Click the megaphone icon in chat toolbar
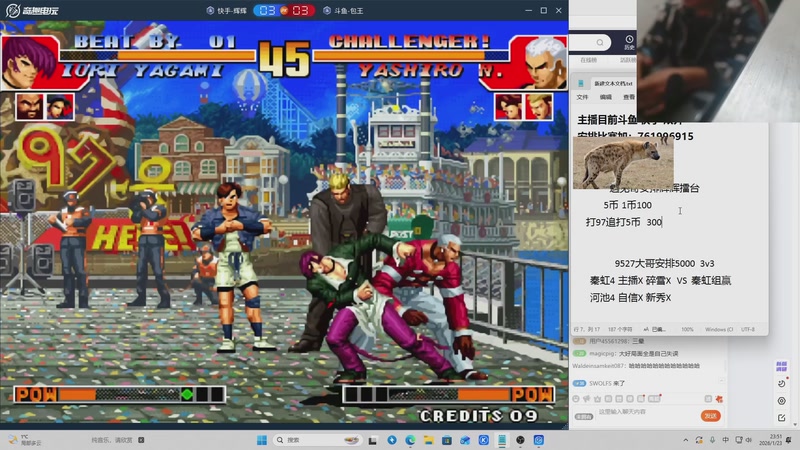Screen dimensions: 800x450 (x=587, y=399)
